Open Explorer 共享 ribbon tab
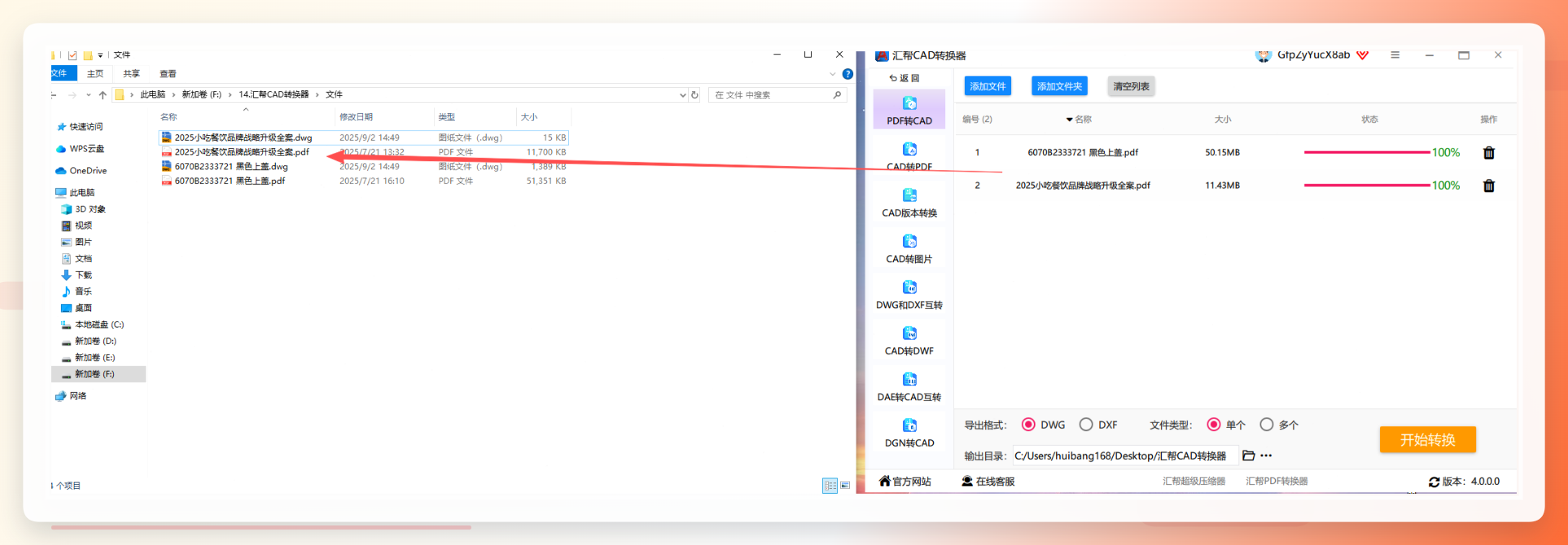Viewport: 1568px width, 545px height. click(131, 73)
